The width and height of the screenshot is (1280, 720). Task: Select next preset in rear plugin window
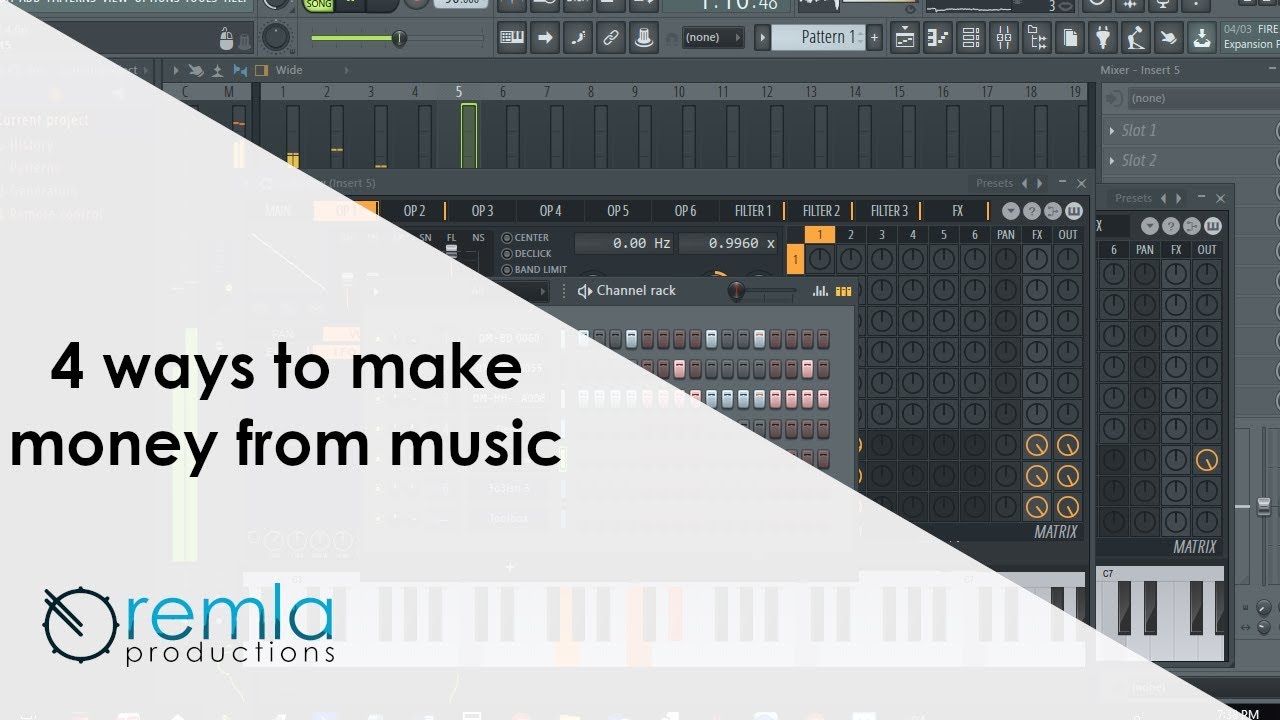[1179, 198]
